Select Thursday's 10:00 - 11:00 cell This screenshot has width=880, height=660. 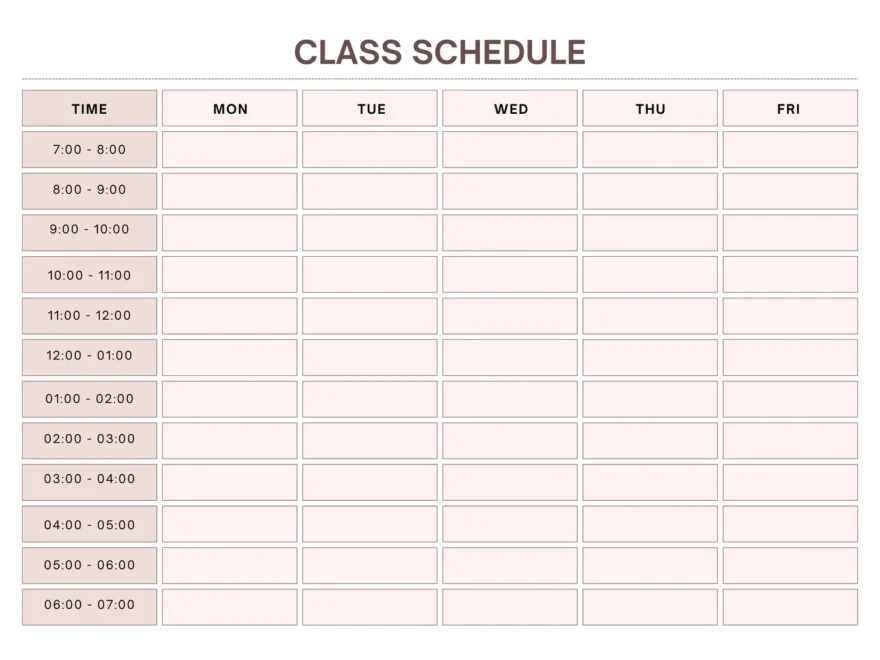tap(650, 274)
